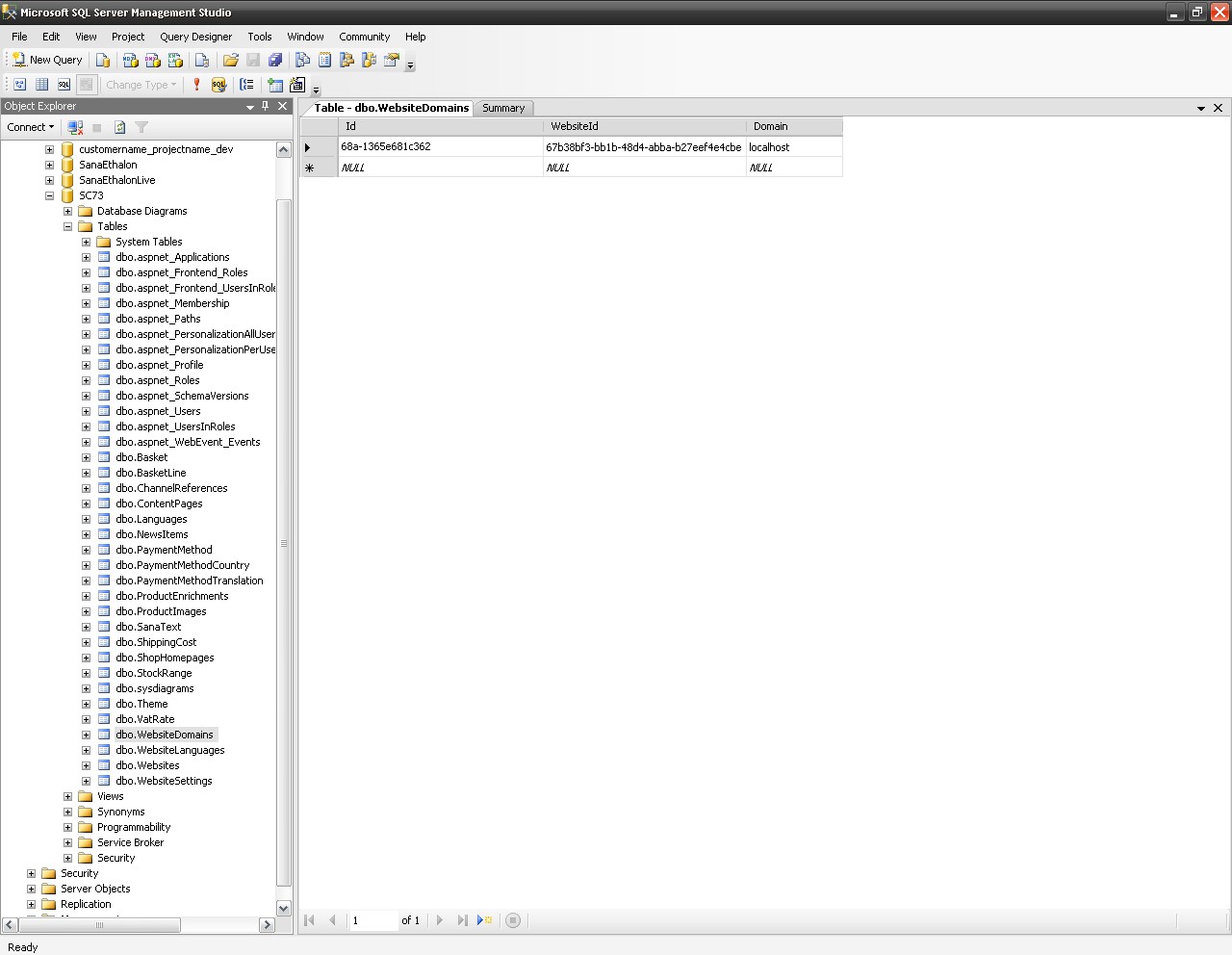The image size is (1232, 955).
Task: Close the document tab with the X
Action: point(1218,108)
